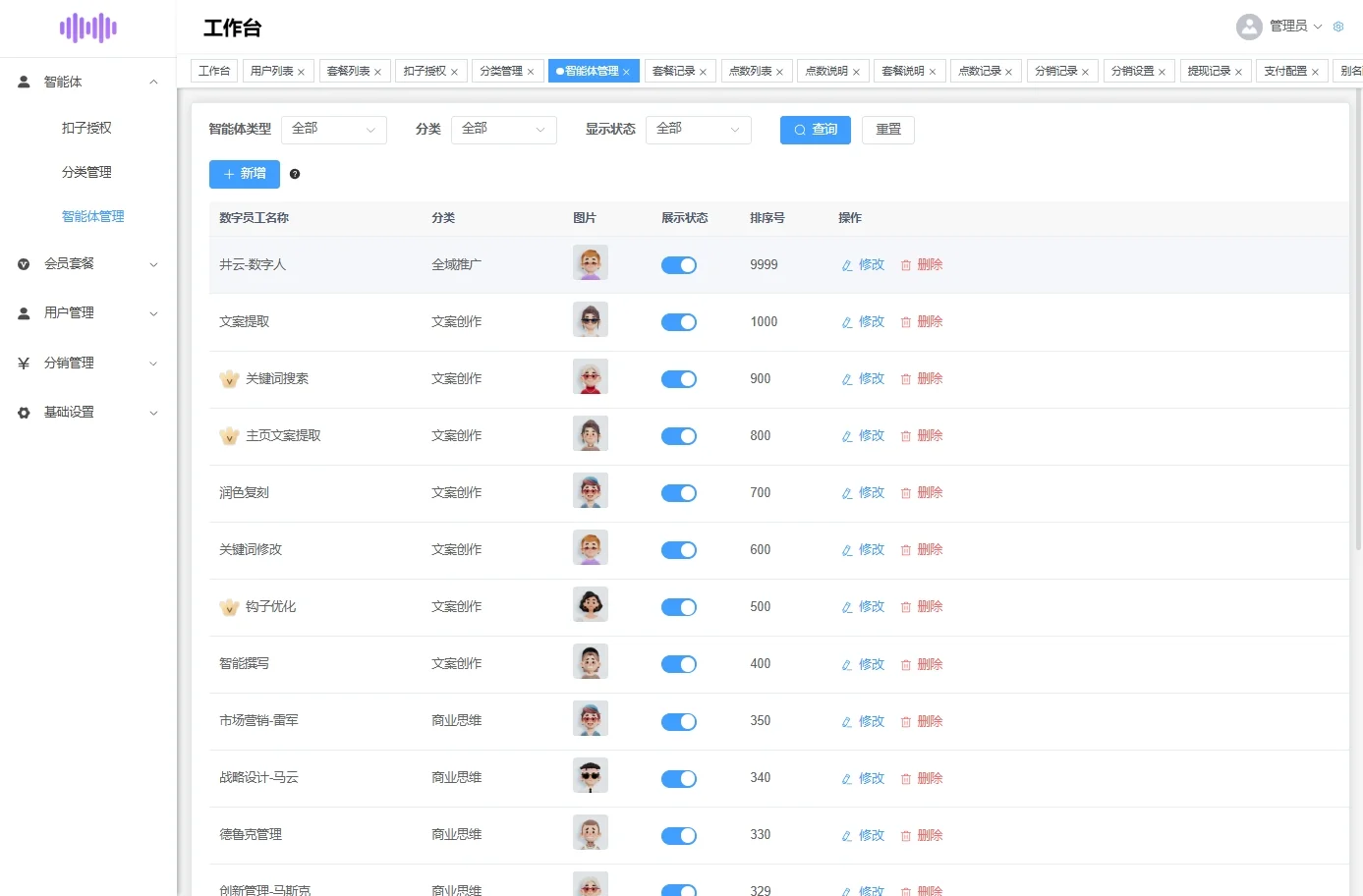Viewport: 1363px width, 896px height.
Task: Click the purple sound-wave logo
Action: pyautogui.click(x=88, y=28)
